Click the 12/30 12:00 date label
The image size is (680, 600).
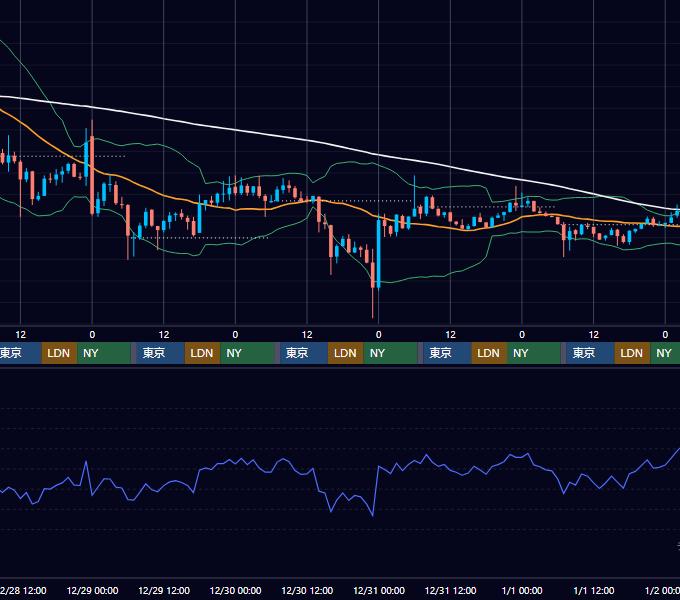click(307, 590)
